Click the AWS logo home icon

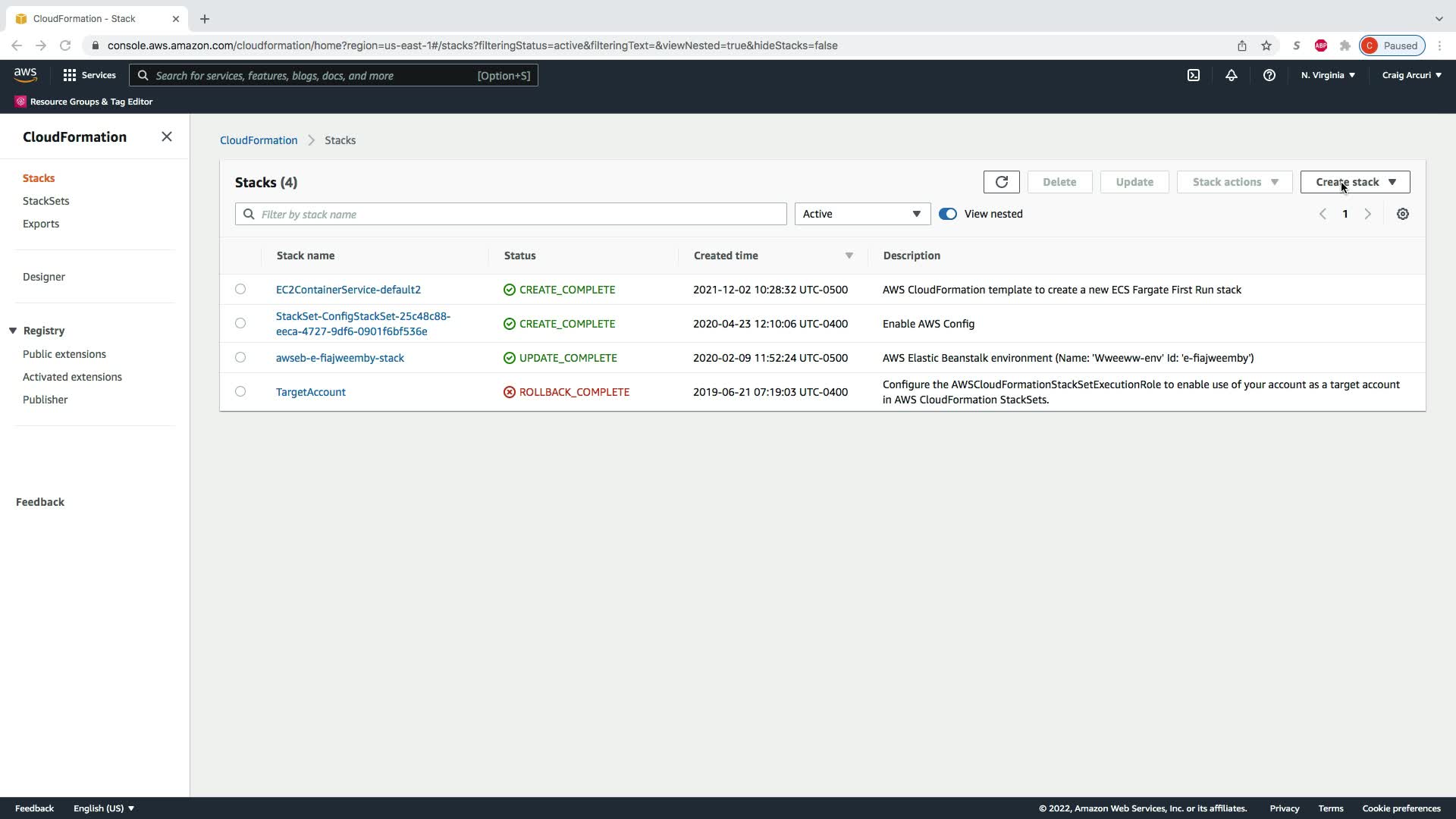[x=25, y=74]
